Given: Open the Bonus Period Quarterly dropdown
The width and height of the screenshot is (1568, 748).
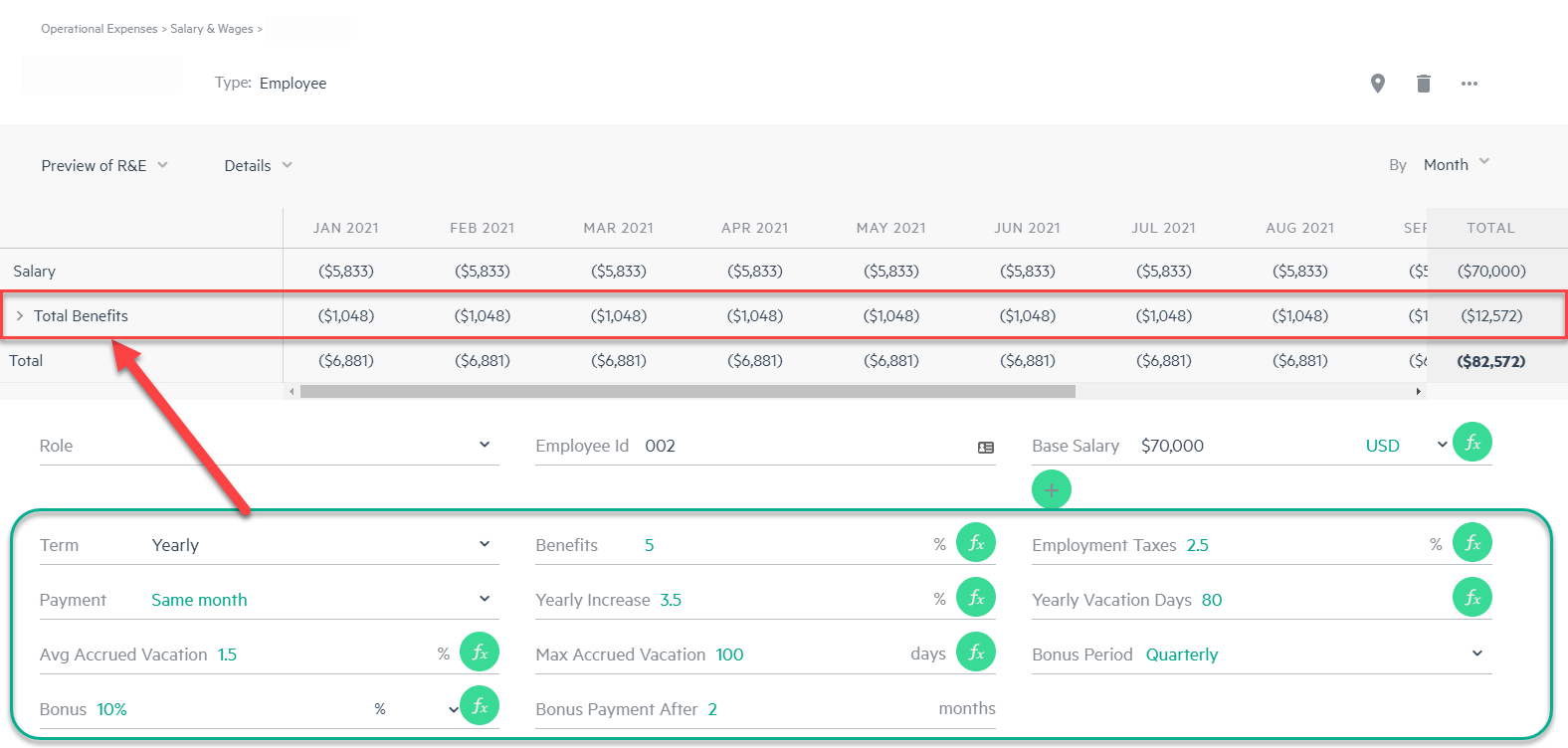Looking at the screenshot, I should pos(1476,654).
